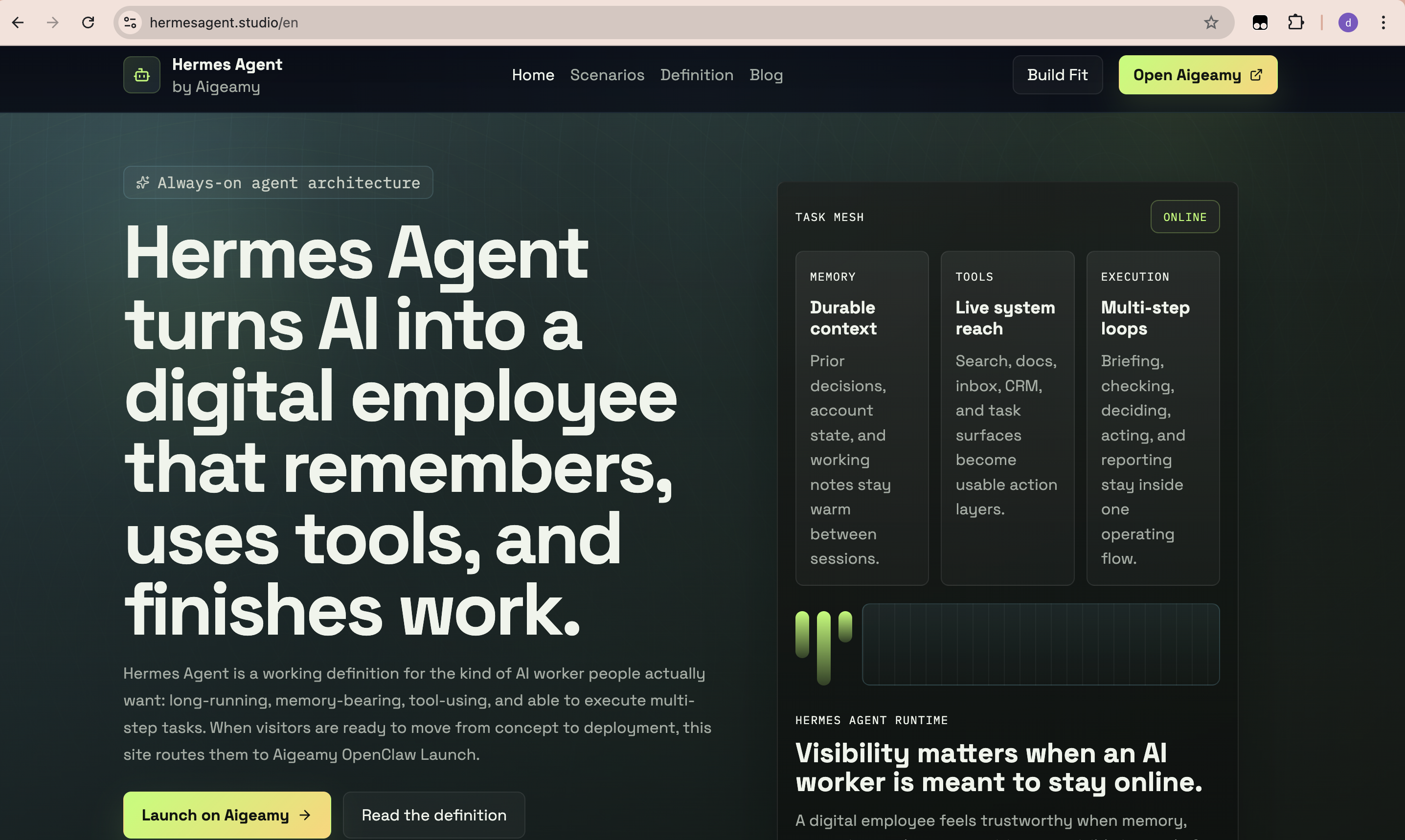Switch to the Scenarios section
1405x840 pixels.
607,74
